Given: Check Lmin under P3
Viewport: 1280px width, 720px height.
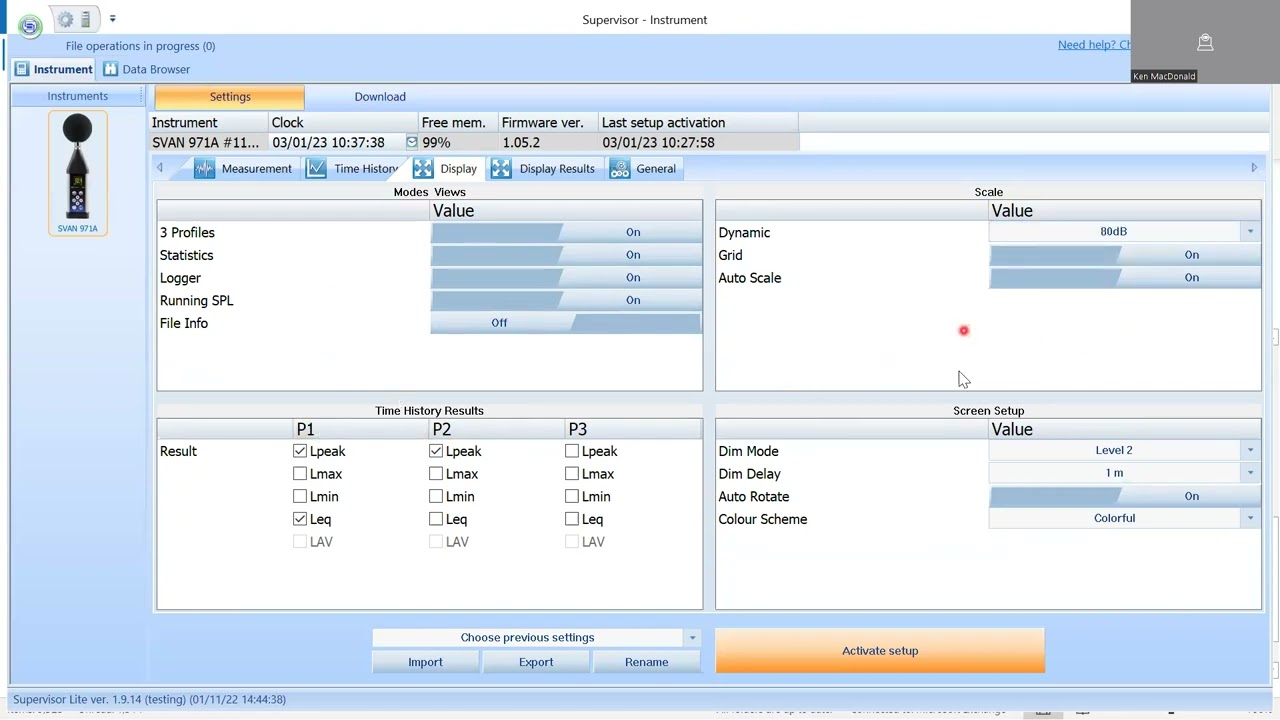Looking at the screenshot, I should tap(572, 496).
